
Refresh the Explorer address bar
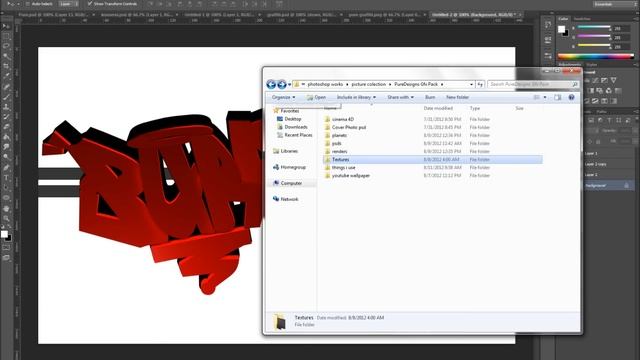pyautogui.click(x=480, y=84)
